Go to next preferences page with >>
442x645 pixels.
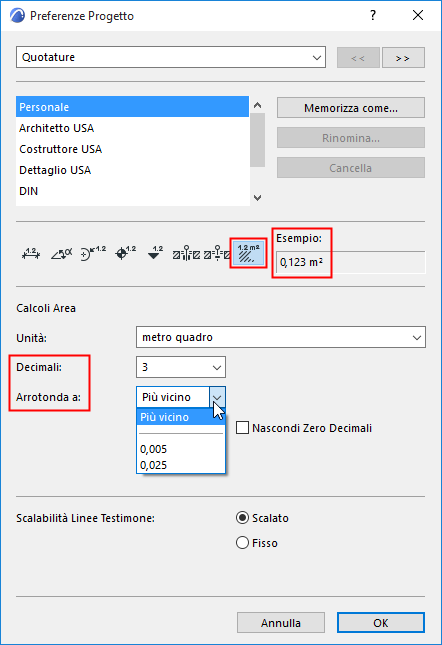[x=403, y=58]
